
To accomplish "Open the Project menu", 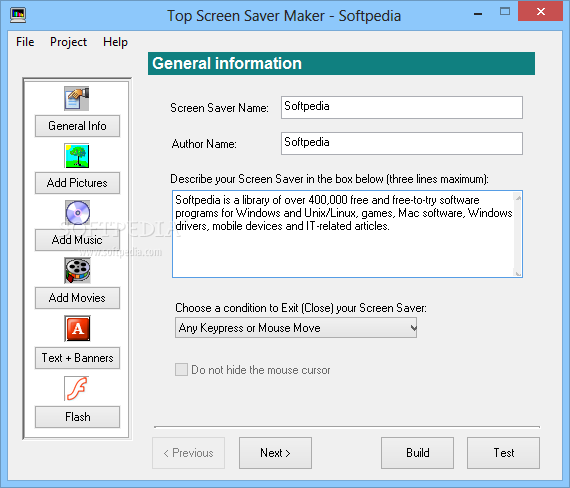I will click(68, 42).
